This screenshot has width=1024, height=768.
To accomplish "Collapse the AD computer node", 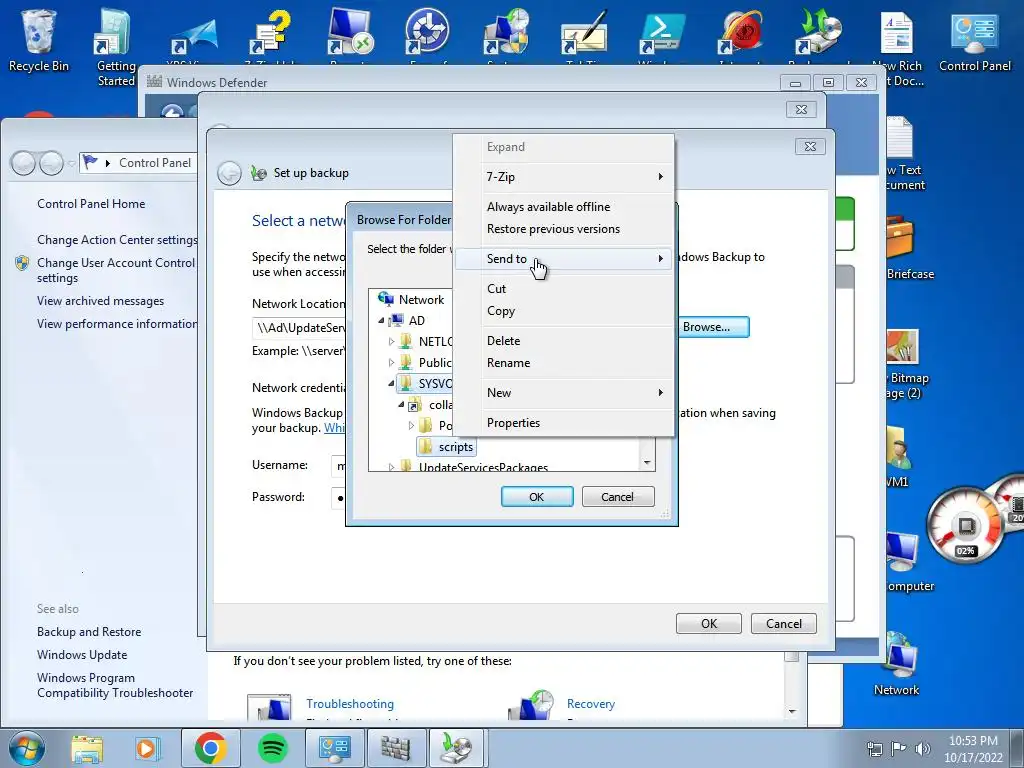I will tap(381, 321).
